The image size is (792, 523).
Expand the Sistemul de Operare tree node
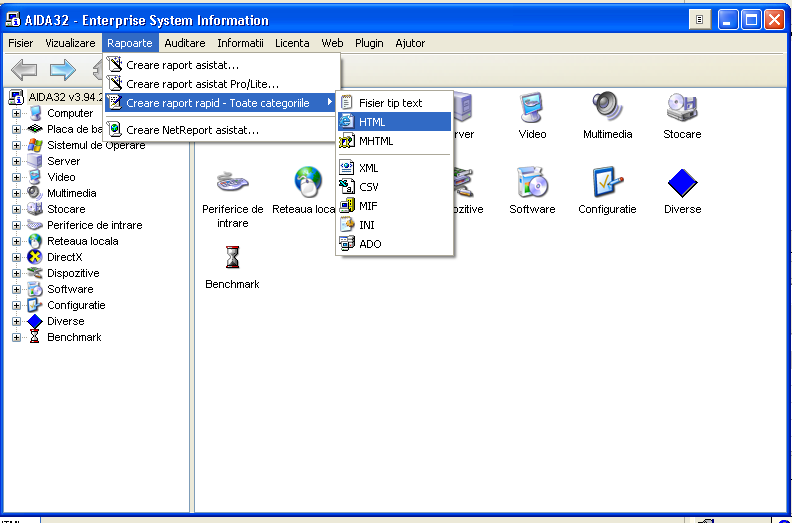pyautogui.click(x=17, y=146)
